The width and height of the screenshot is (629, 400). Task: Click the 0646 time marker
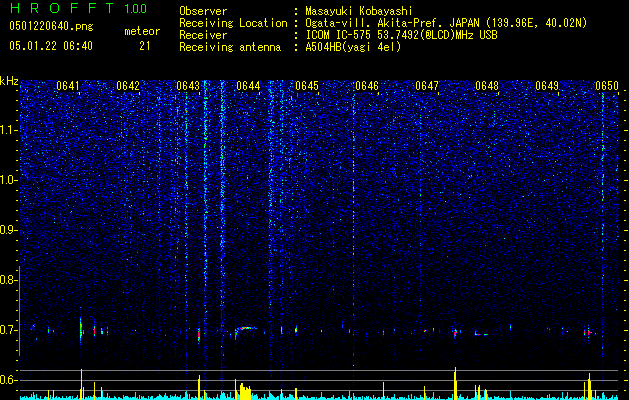pos(367,86)
